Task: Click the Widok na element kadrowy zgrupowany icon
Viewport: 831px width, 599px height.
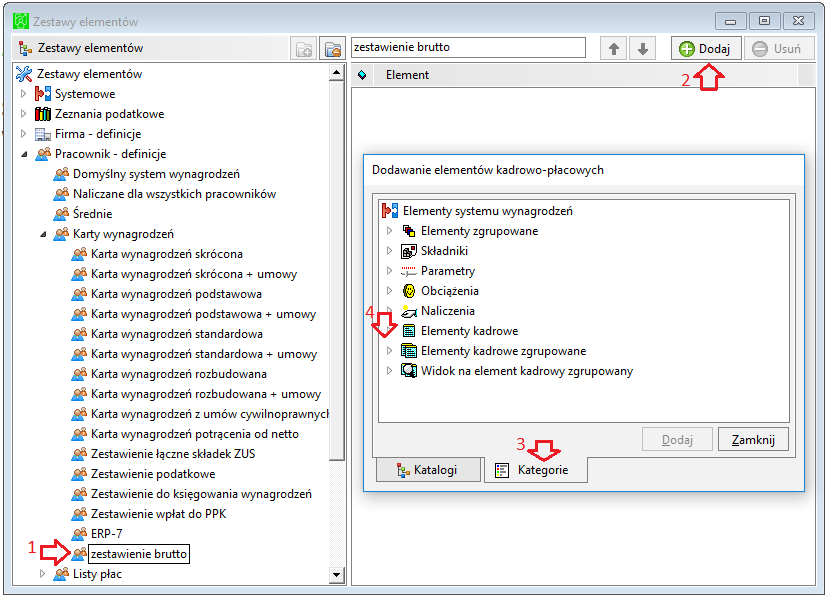Action: 409,371
